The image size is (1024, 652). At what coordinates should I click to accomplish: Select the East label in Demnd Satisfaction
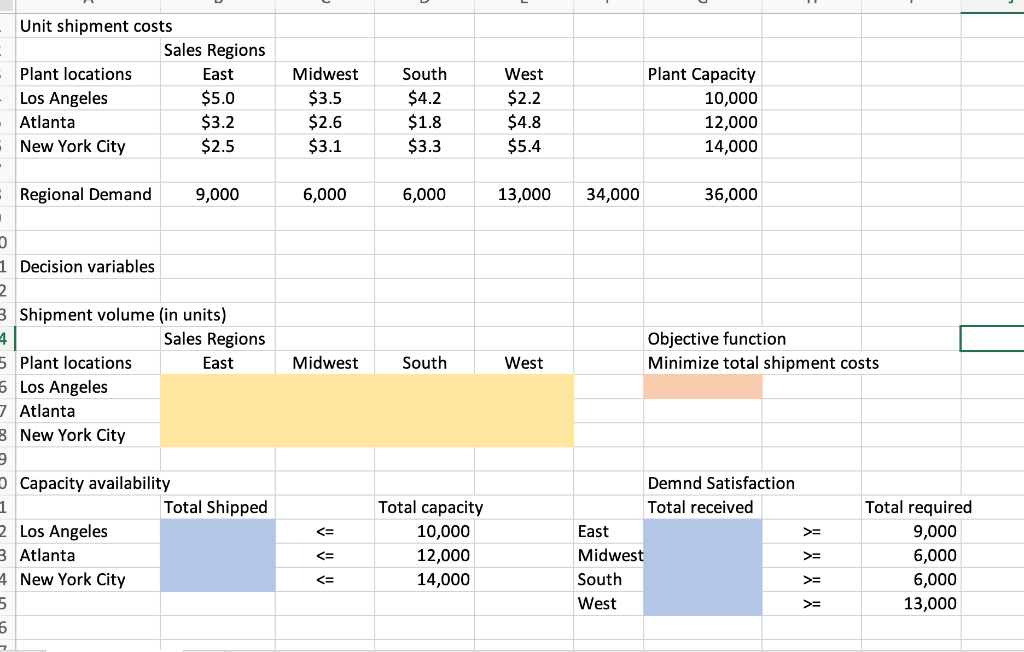593,532
